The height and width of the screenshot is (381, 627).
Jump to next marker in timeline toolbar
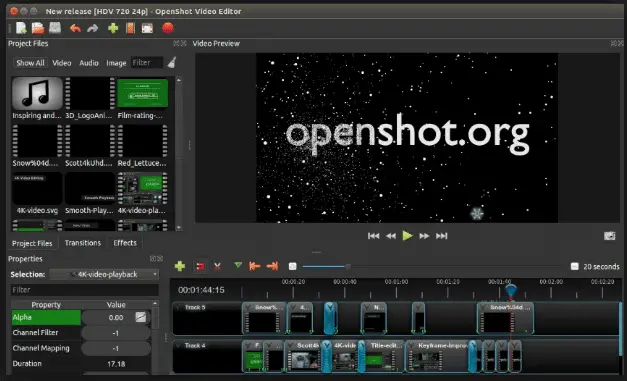pyautogui.click(x=272, y=266)
